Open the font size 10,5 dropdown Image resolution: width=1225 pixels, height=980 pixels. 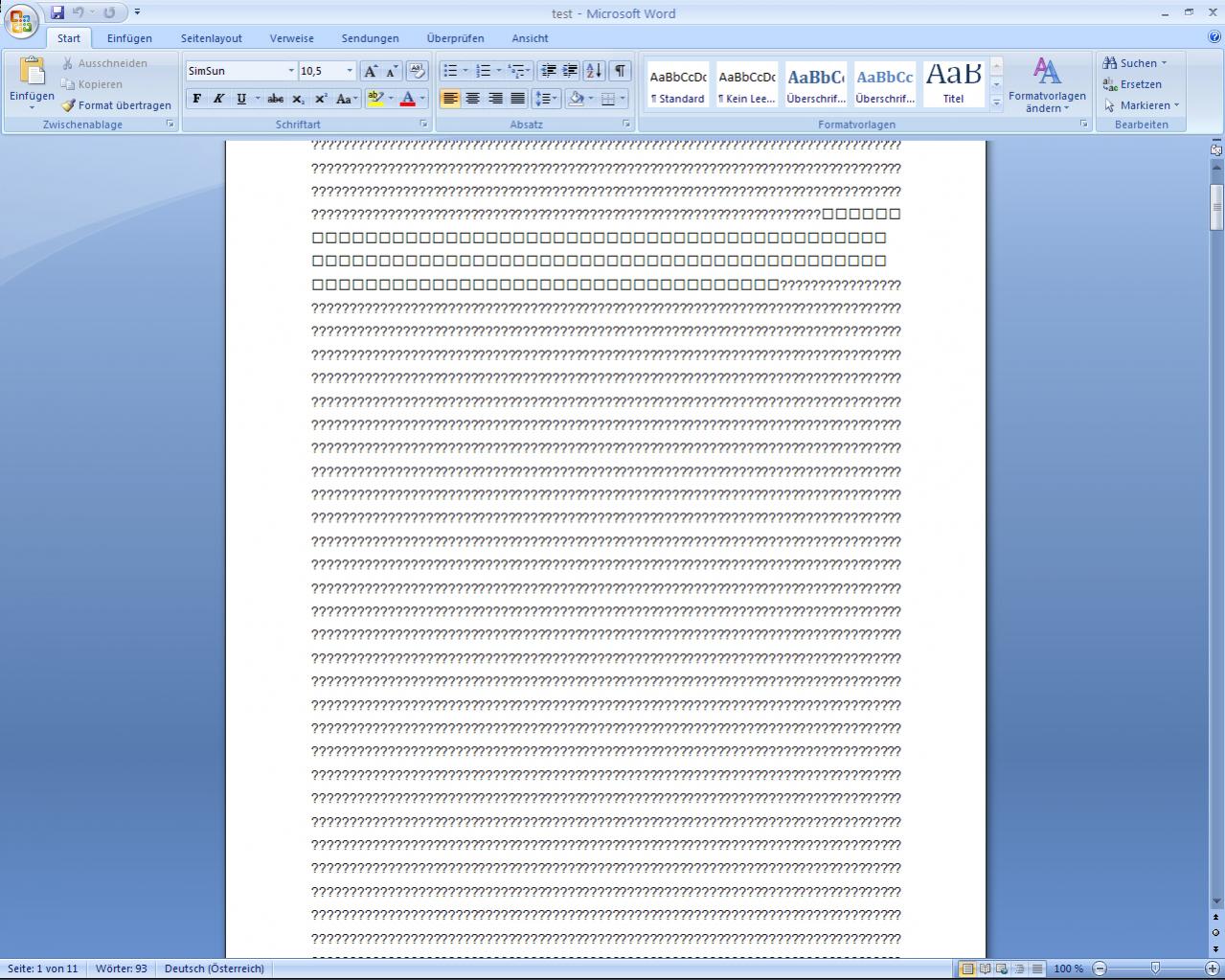click(350, 71)
